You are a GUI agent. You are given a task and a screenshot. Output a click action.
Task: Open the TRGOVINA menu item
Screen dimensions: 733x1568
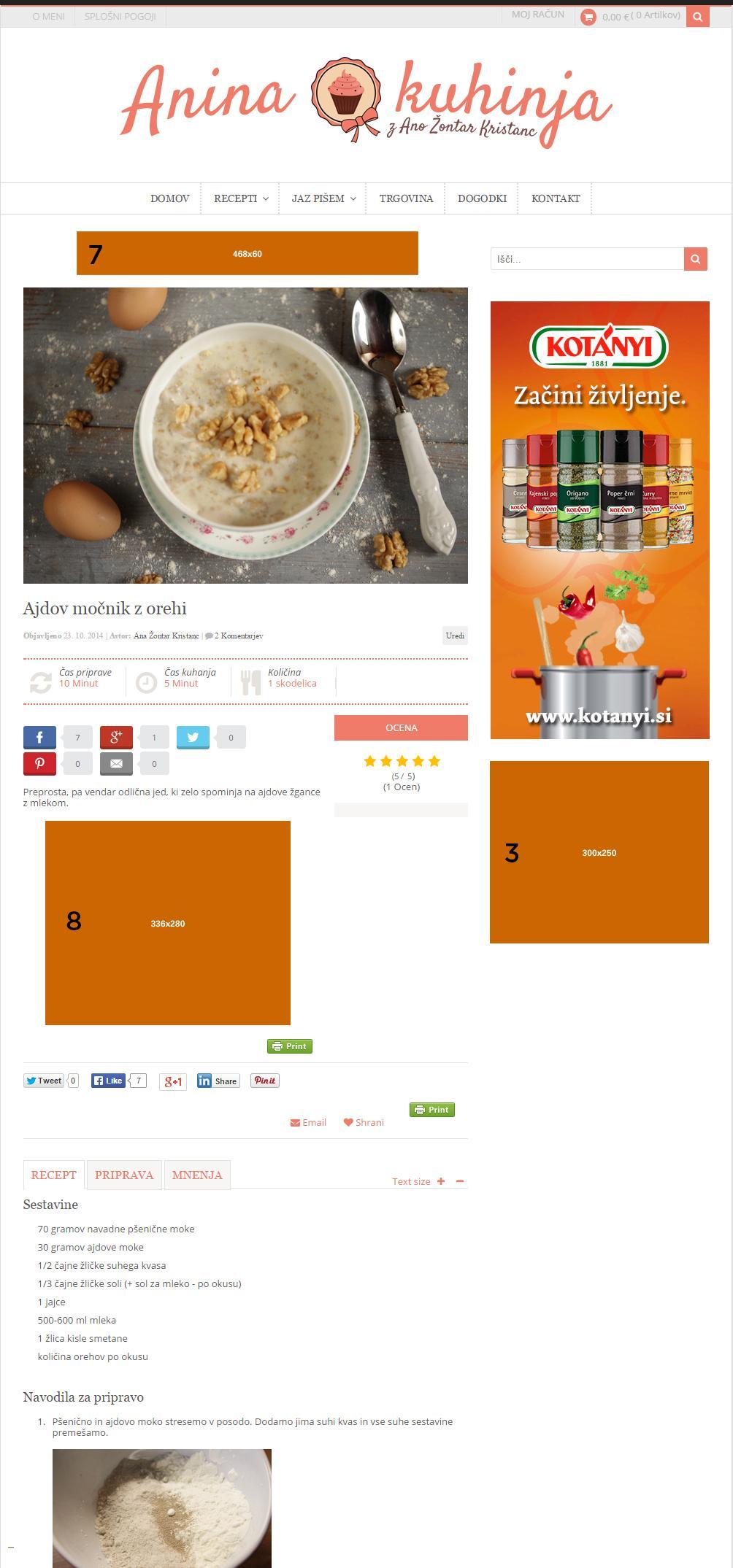point(406,198)
